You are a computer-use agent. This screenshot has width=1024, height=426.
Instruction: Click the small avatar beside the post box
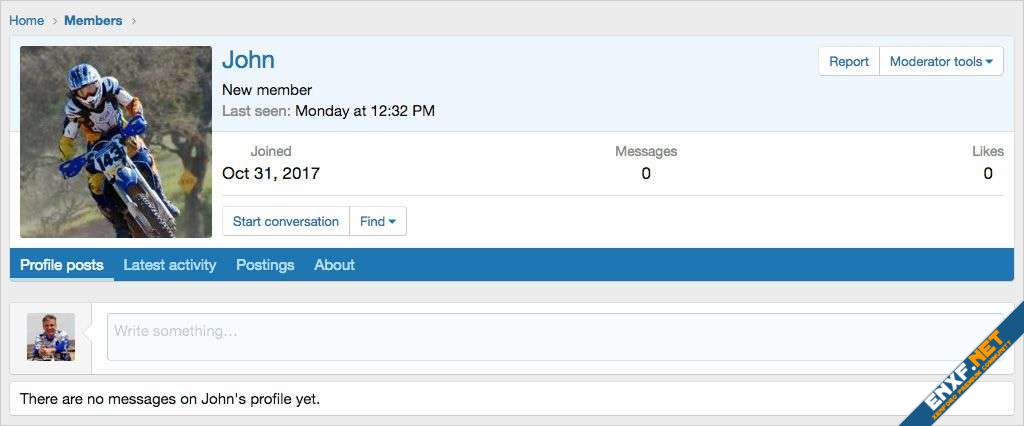(x=51, y=337)
